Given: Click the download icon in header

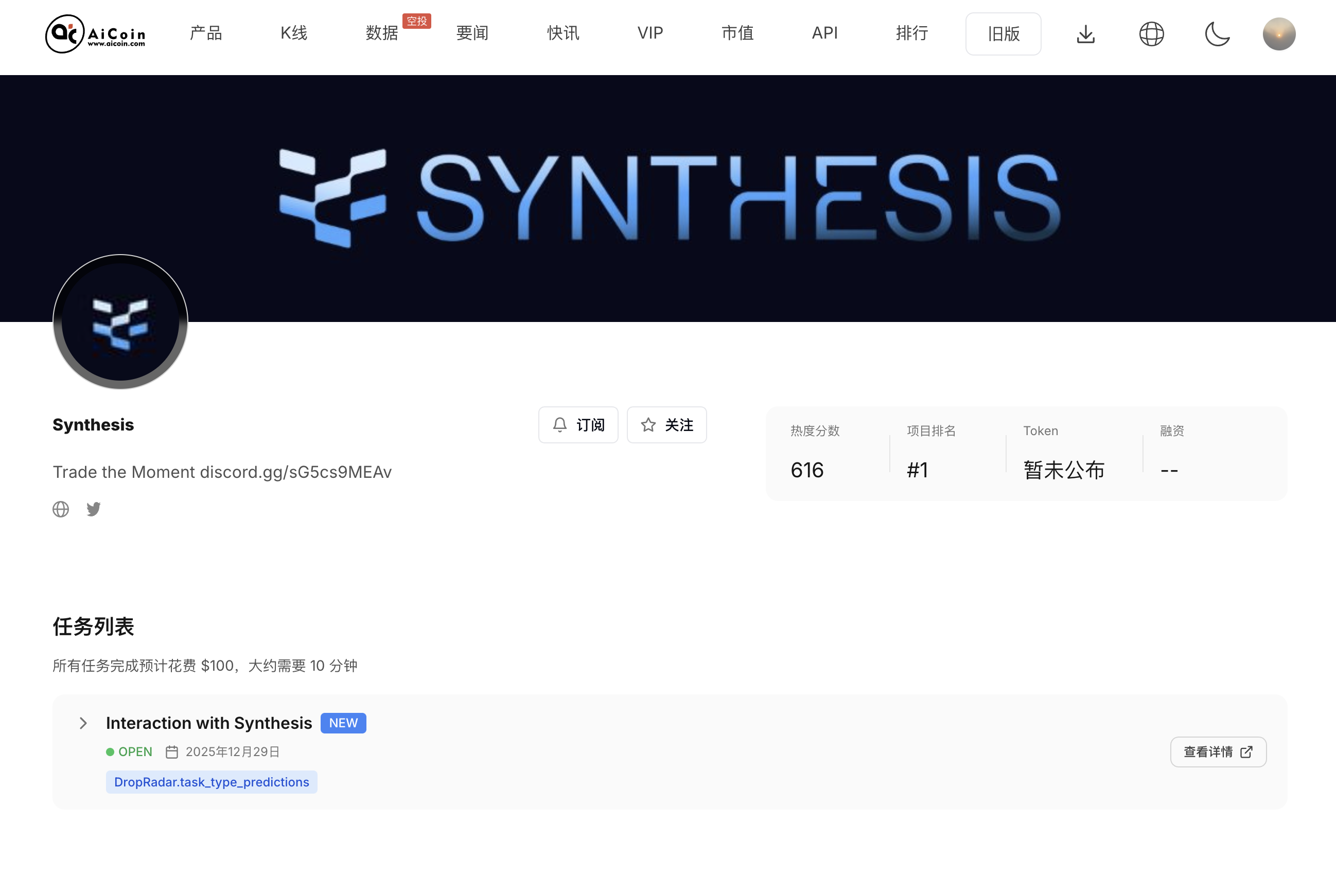Looking at the screenshot, I should 1085,34.
